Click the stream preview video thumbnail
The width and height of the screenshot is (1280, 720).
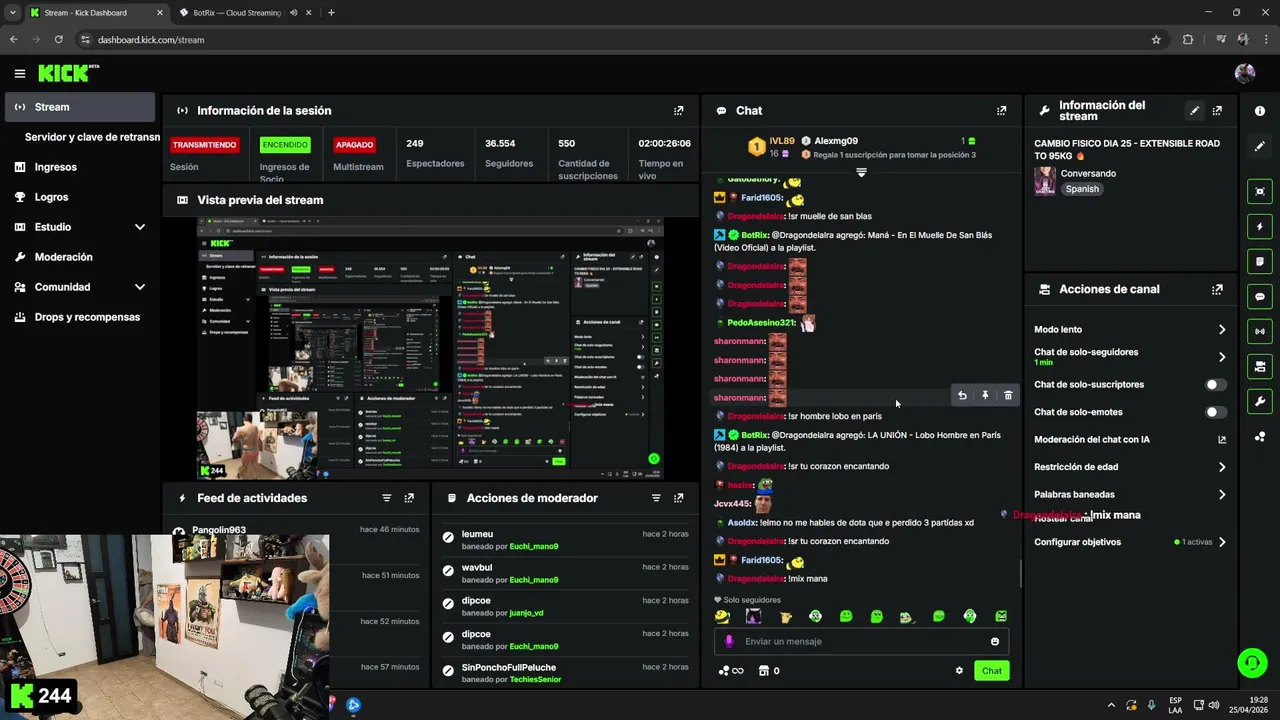coord(430,349)
